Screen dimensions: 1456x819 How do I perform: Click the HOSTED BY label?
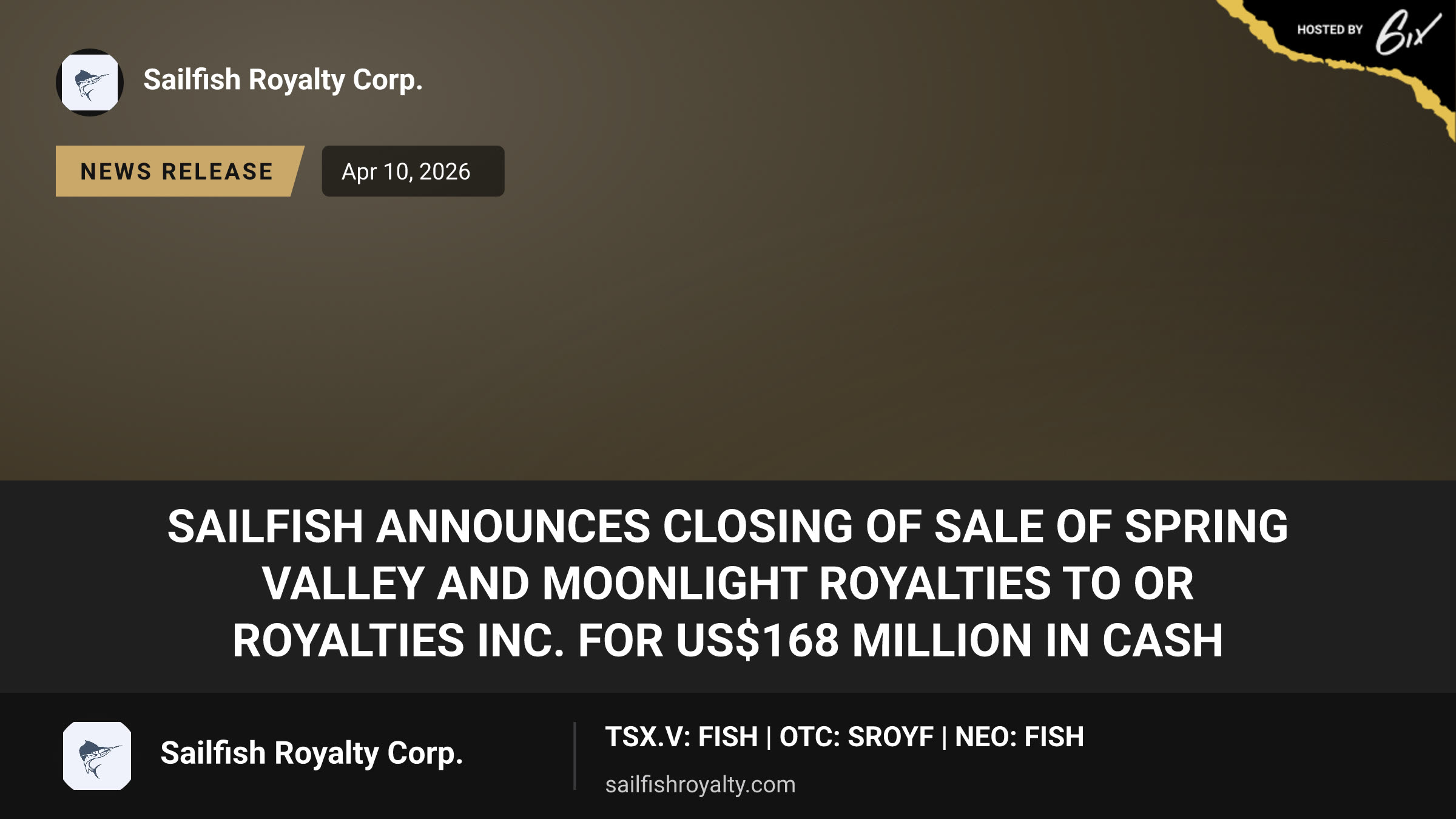(x=1330, y=30)
